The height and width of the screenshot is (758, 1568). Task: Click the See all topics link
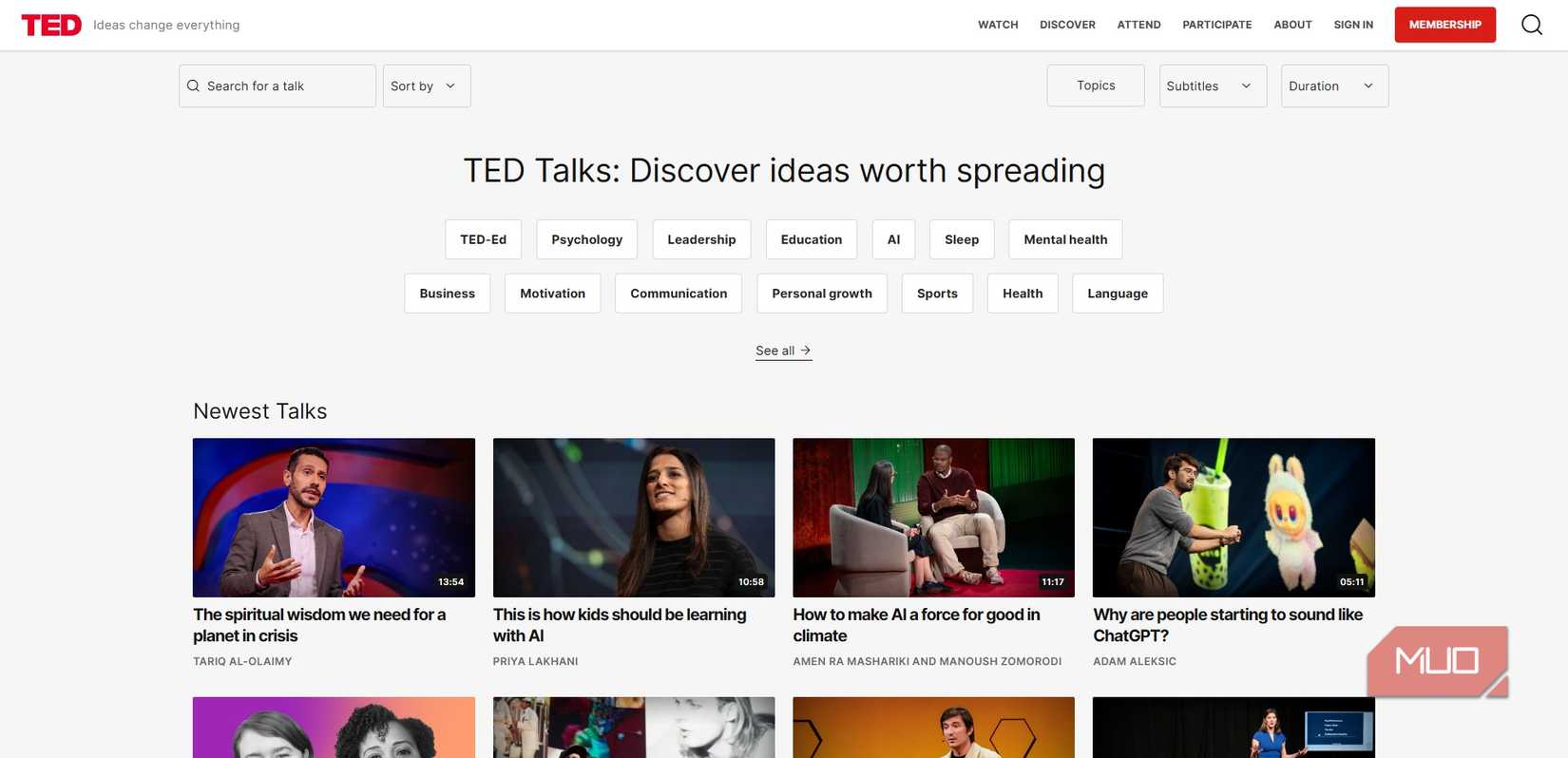coord(783,351)
